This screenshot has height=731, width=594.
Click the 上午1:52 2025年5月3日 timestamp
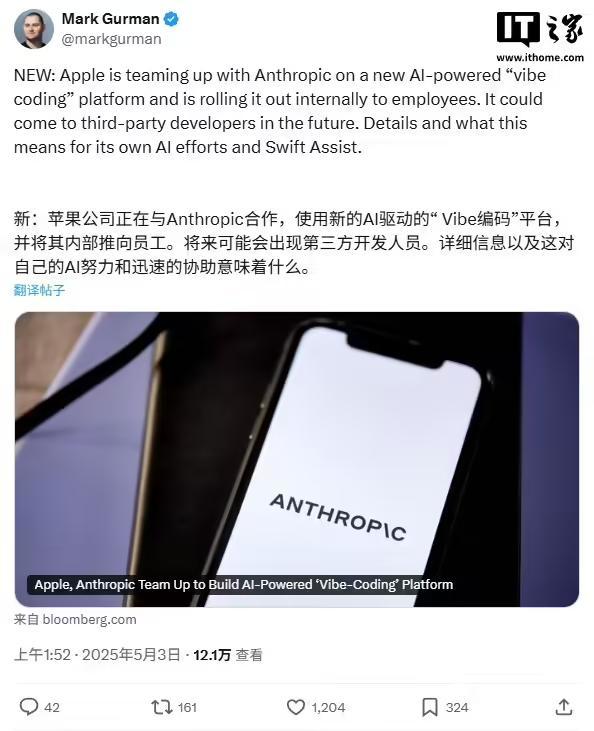pos(97,655)
